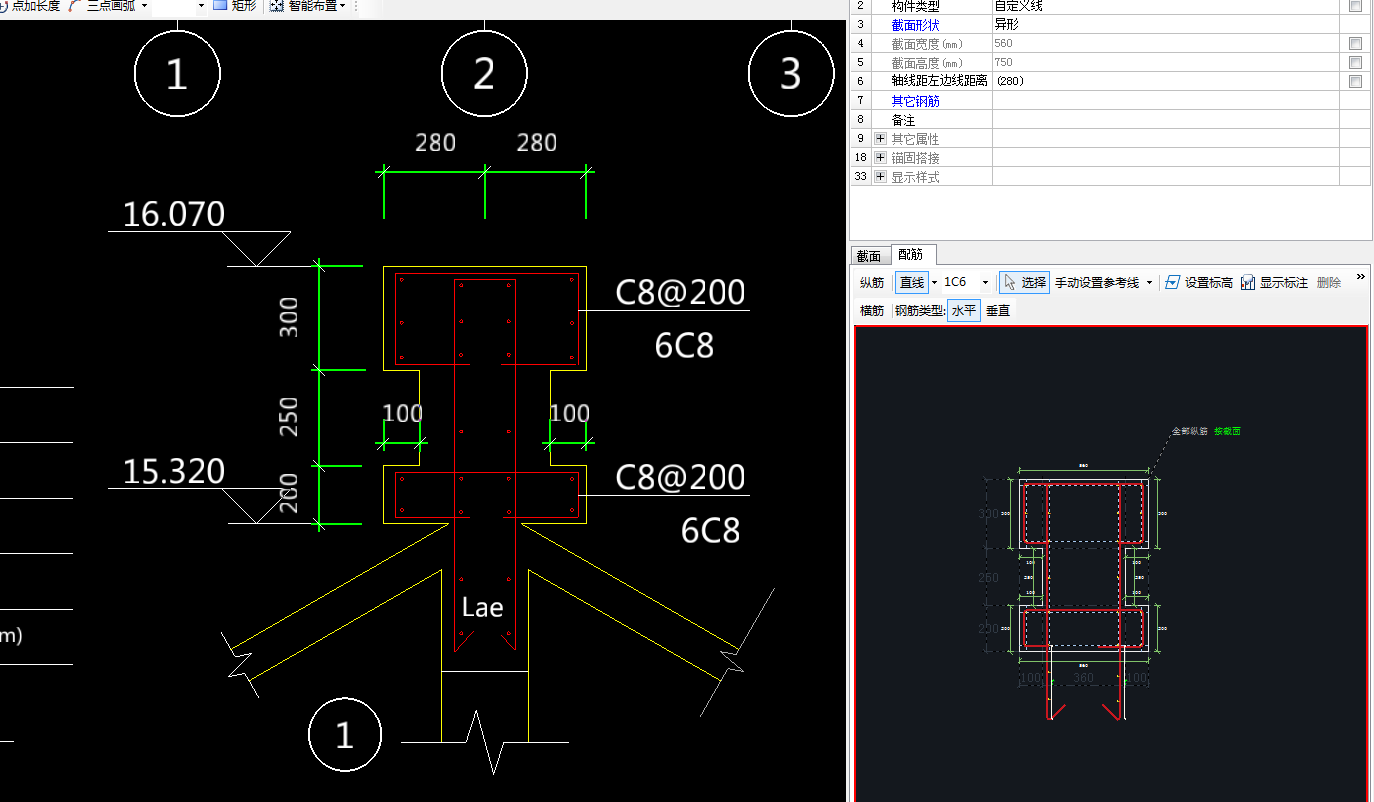Click the 全部纵筋 label in preview

point(1190,431)
